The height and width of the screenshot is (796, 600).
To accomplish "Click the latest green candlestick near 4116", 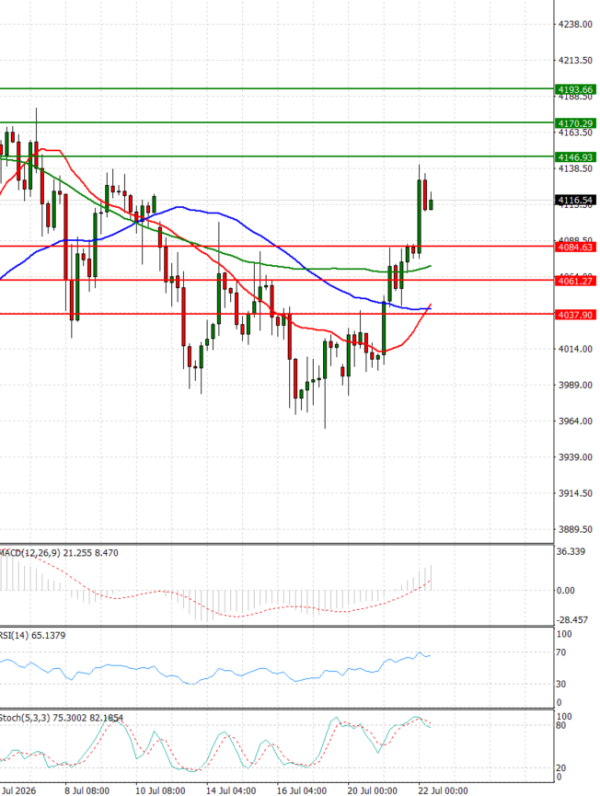I will click(x=431, y=204).
